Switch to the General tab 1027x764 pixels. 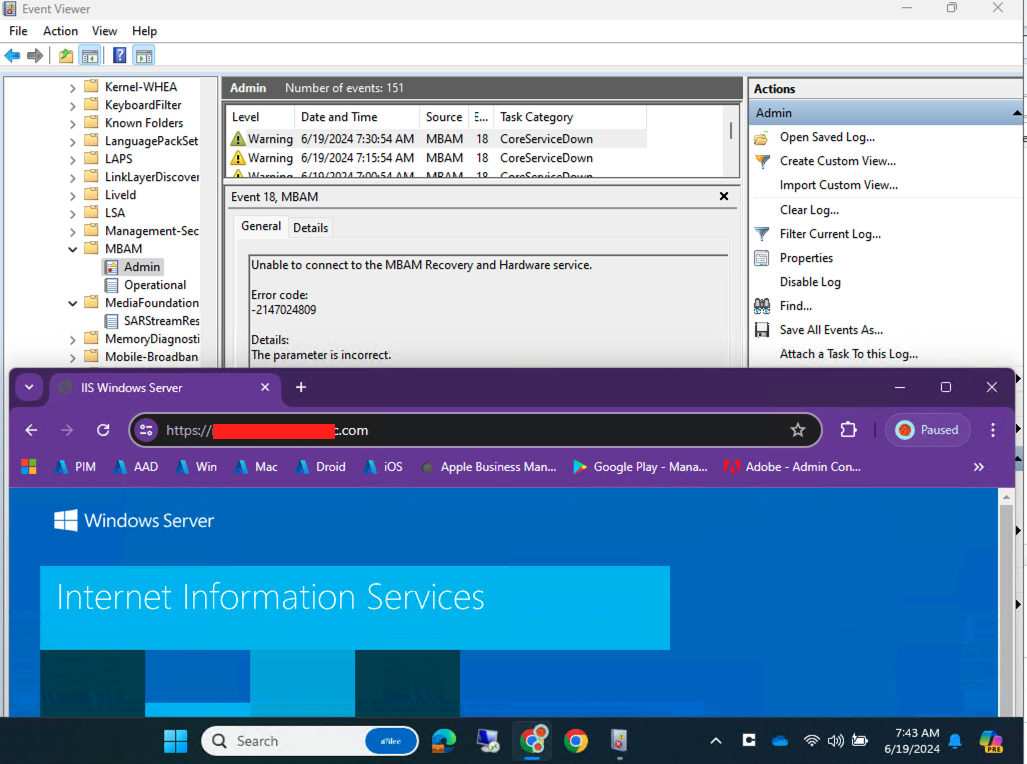point(261,226)
